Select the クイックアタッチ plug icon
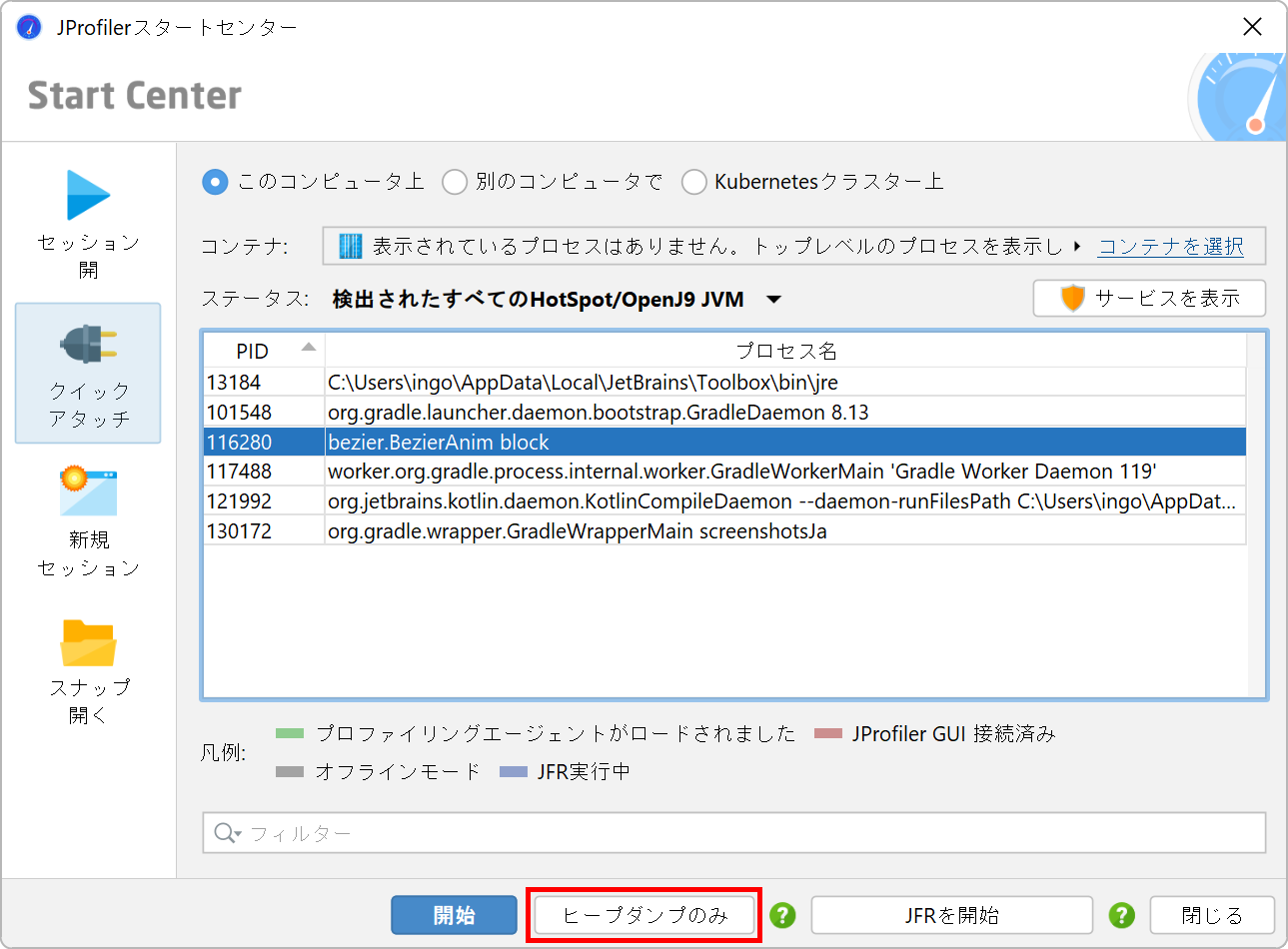Screen dimensions: 1288x949 point(88,345)
